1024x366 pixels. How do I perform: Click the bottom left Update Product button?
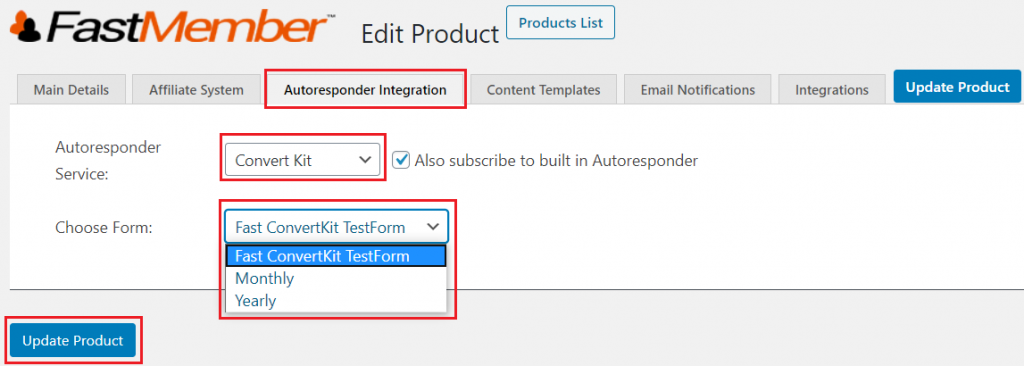72,341
